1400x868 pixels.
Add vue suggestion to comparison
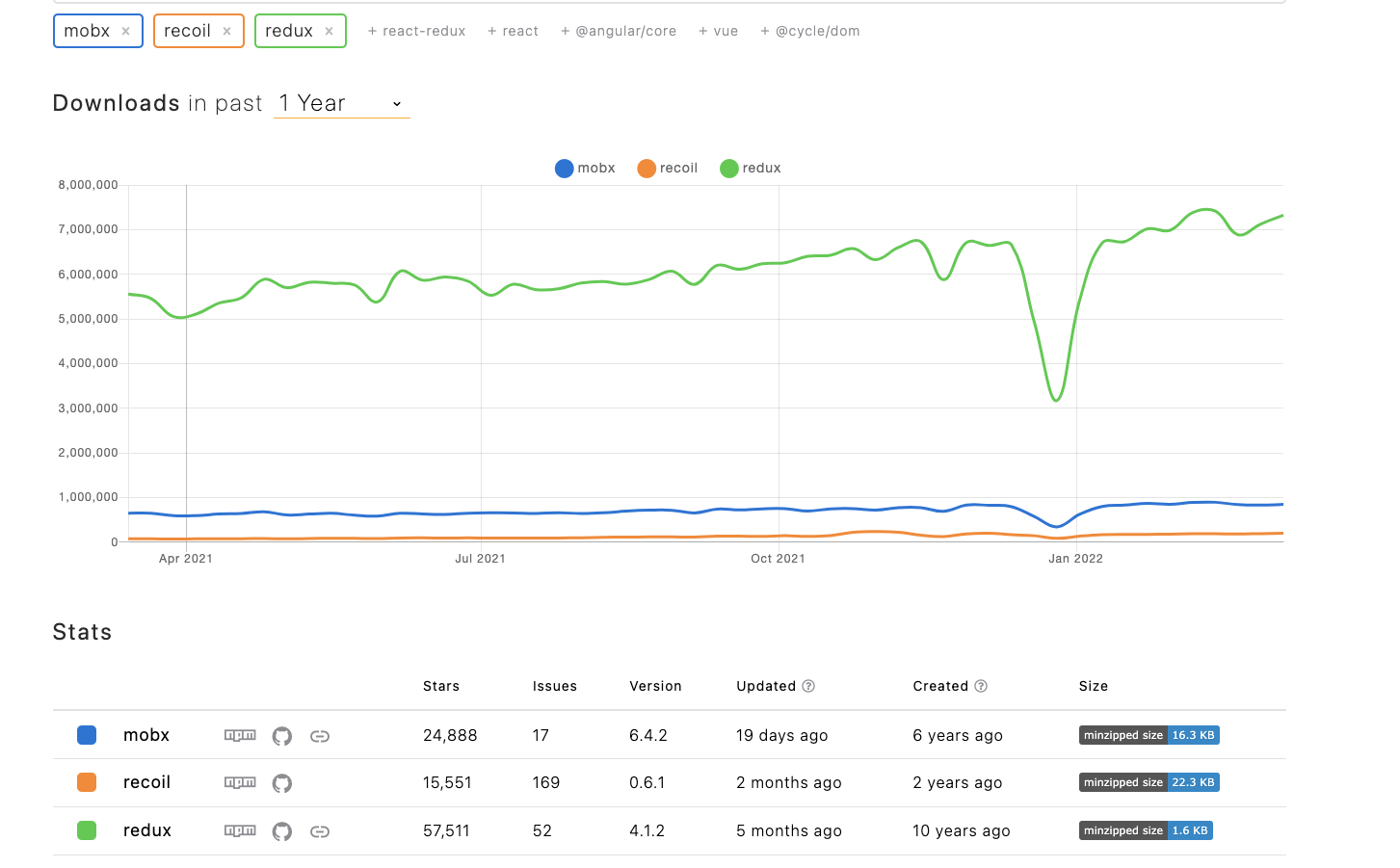(718, 31)
